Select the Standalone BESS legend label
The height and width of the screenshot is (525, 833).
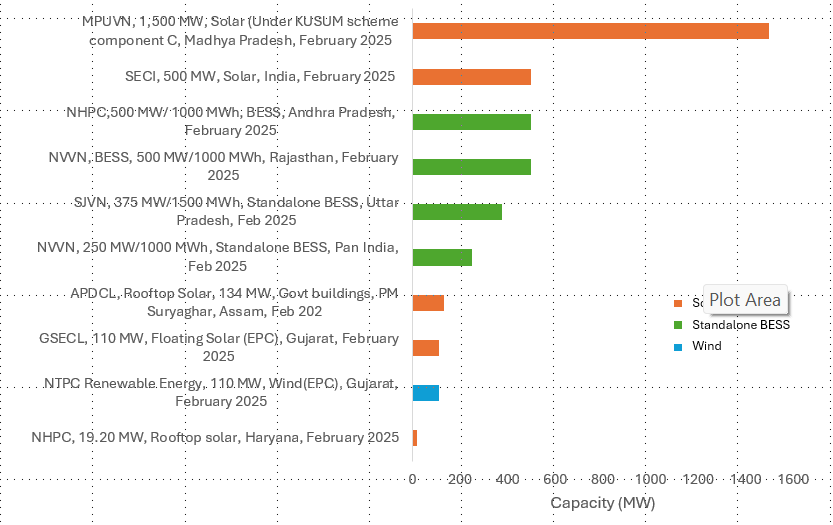point(741,325)
